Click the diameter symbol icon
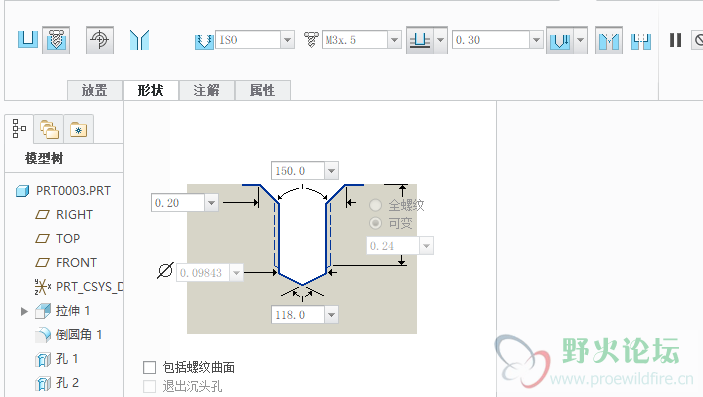Screen dimensions: 703x397 click(x=165, y=270)
